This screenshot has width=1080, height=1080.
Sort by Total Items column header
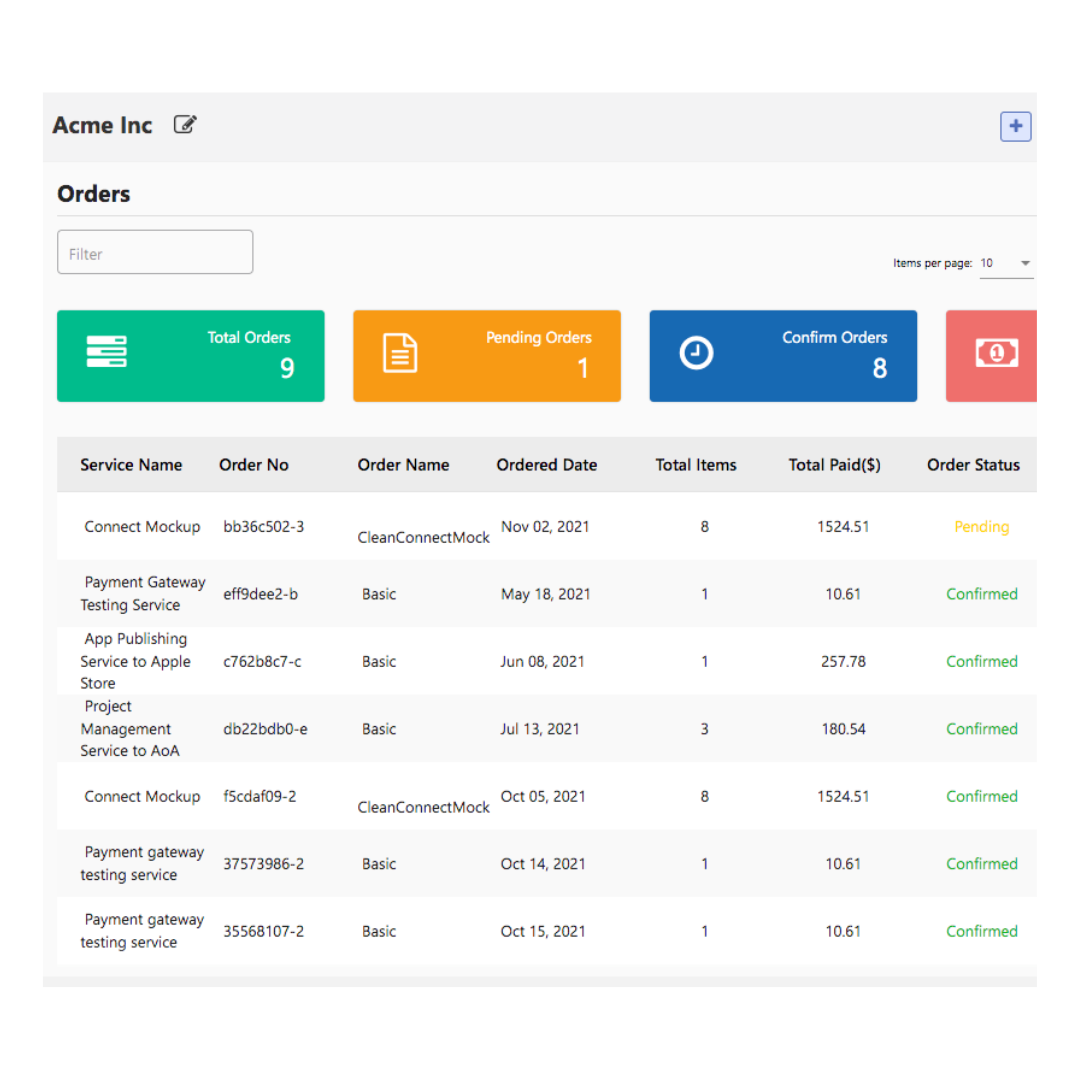(696, 465)
